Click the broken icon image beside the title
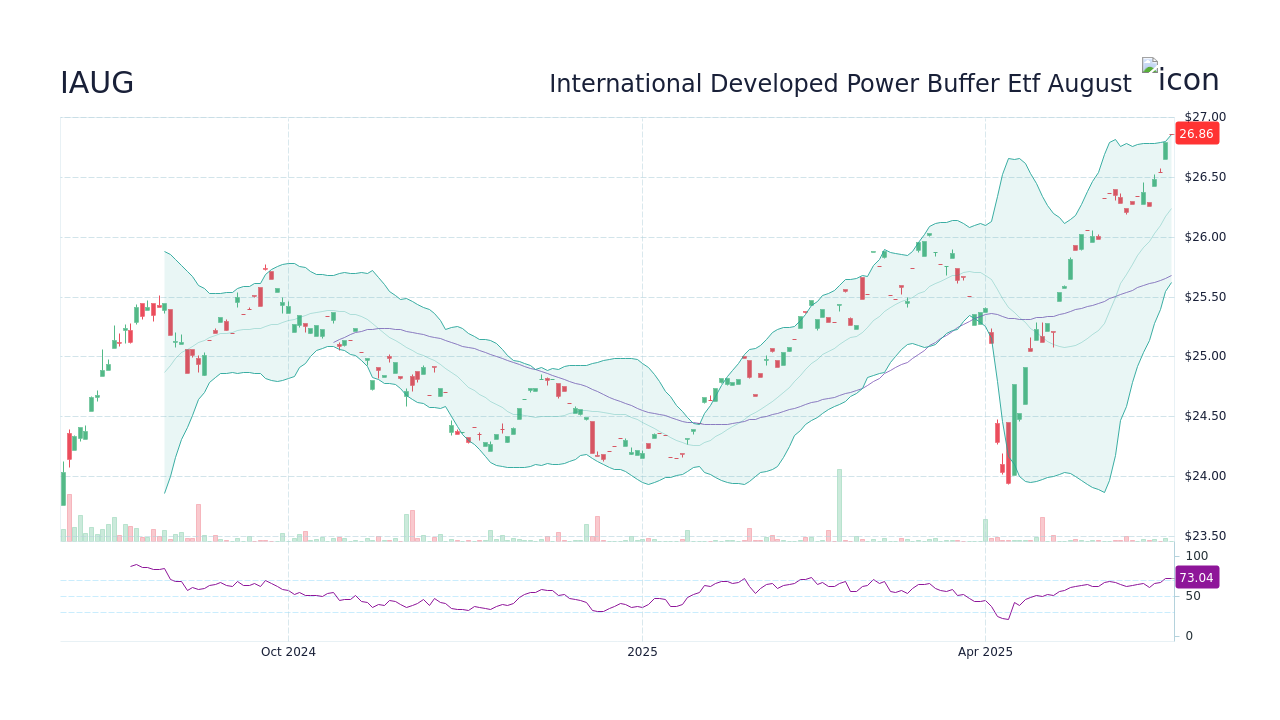Screen dimensions: 1280x720 (x=1181, y=77)
